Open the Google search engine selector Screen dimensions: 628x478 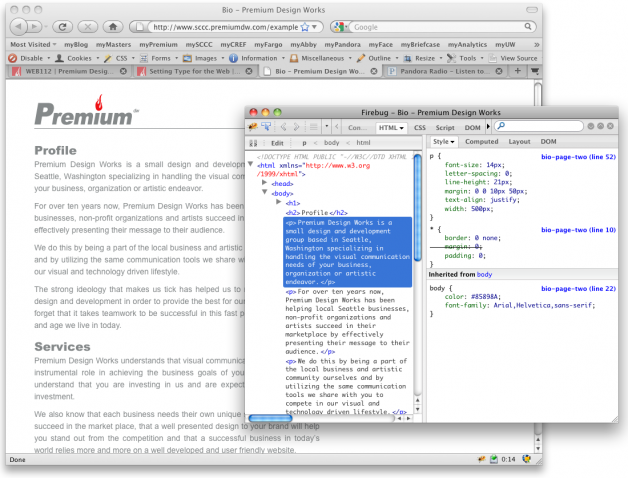click(x=340, y=27)
